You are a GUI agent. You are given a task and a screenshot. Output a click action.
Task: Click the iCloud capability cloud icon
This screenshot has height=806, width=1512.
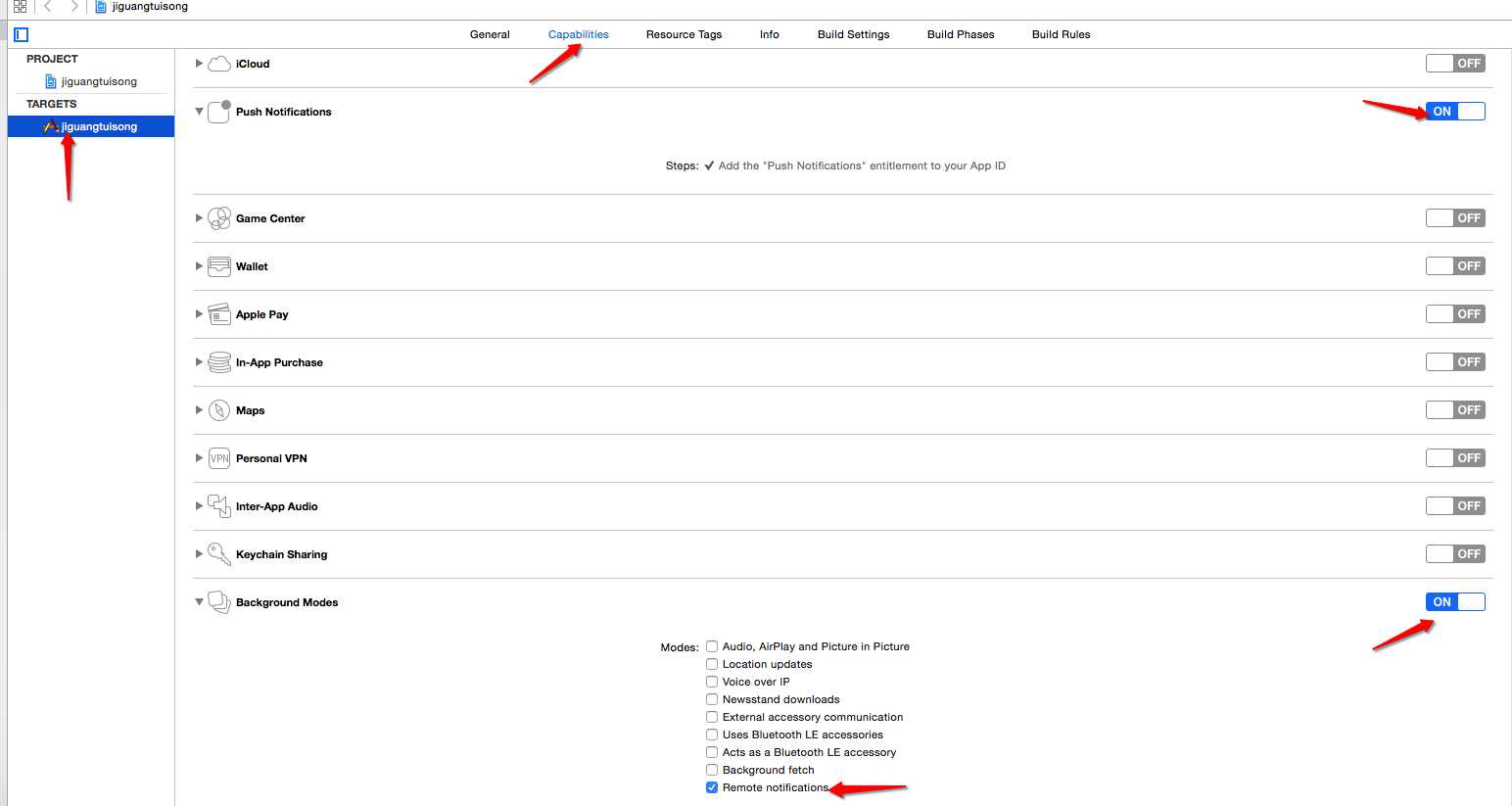(x=219, y=64)
